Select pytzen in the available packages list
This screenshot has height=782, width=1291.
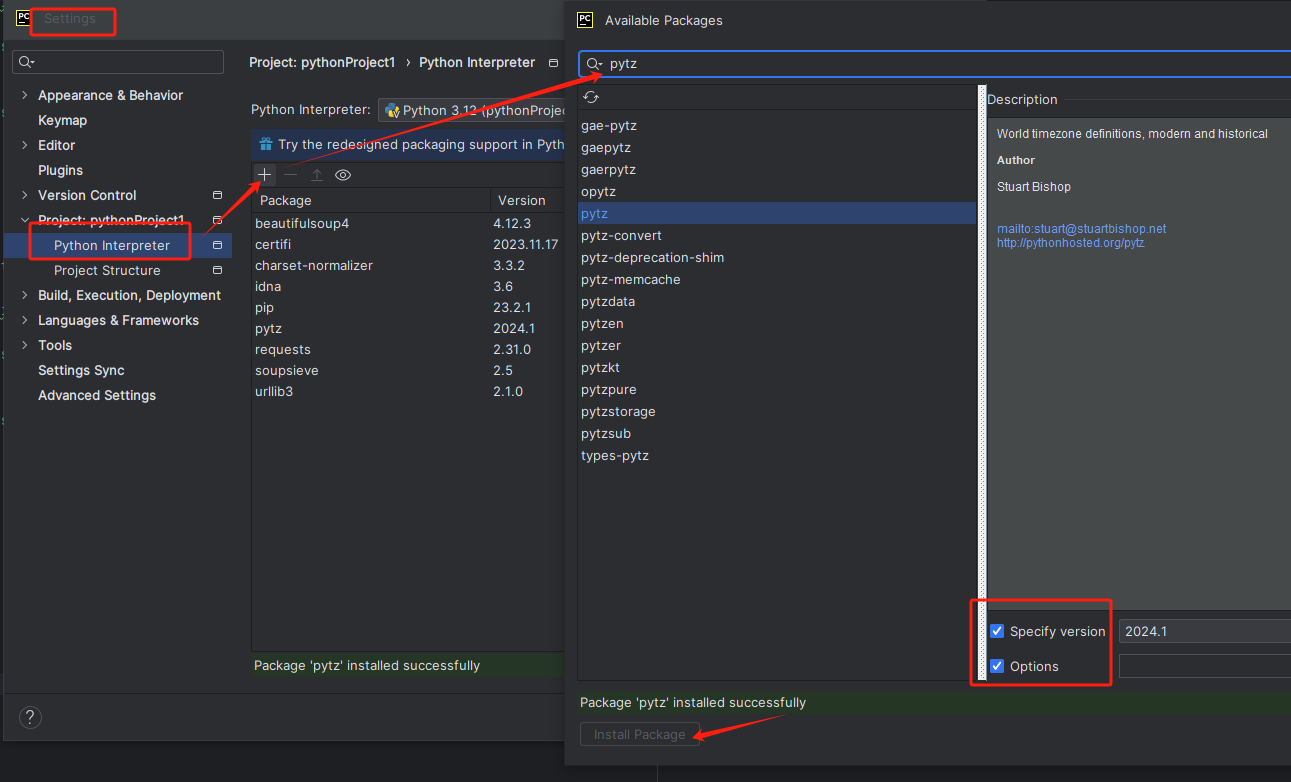777,323
